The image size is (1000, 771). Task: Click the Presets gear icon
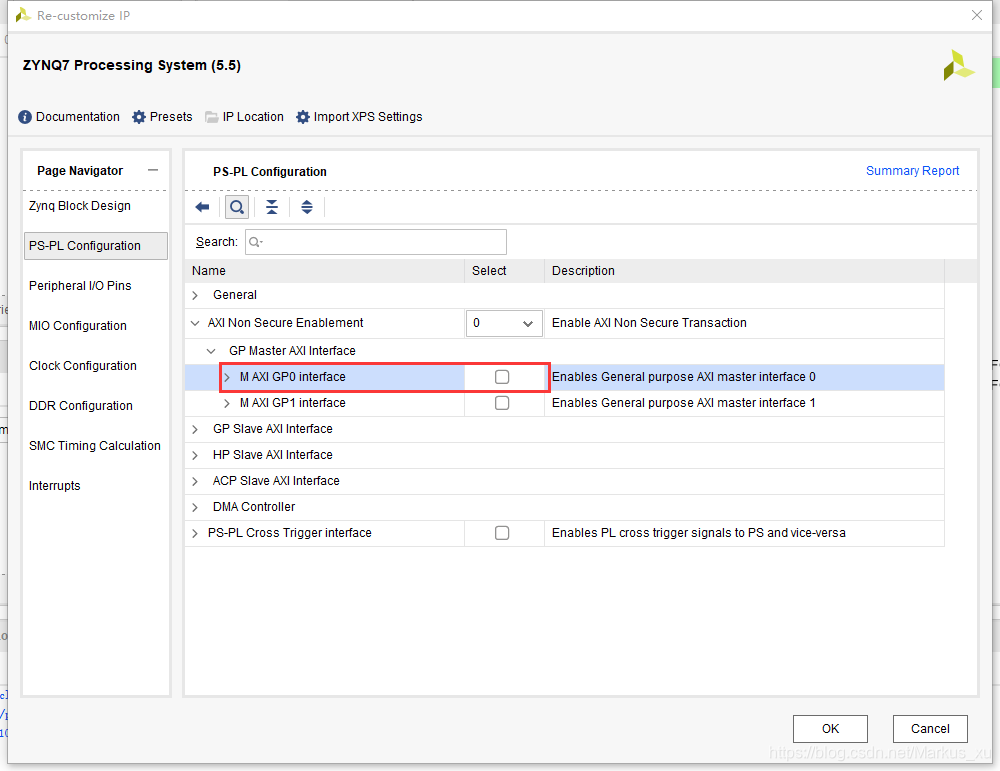pyautogui.click(x=138, y=117)
